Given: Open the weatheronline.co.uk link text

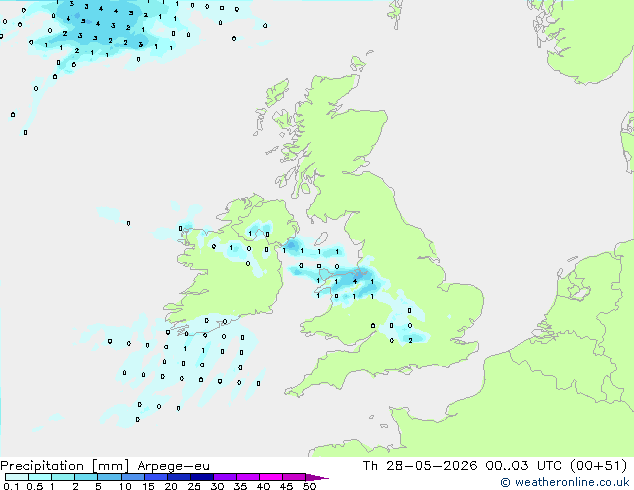Looking at the screenshot, I should (x=572, y=482).
